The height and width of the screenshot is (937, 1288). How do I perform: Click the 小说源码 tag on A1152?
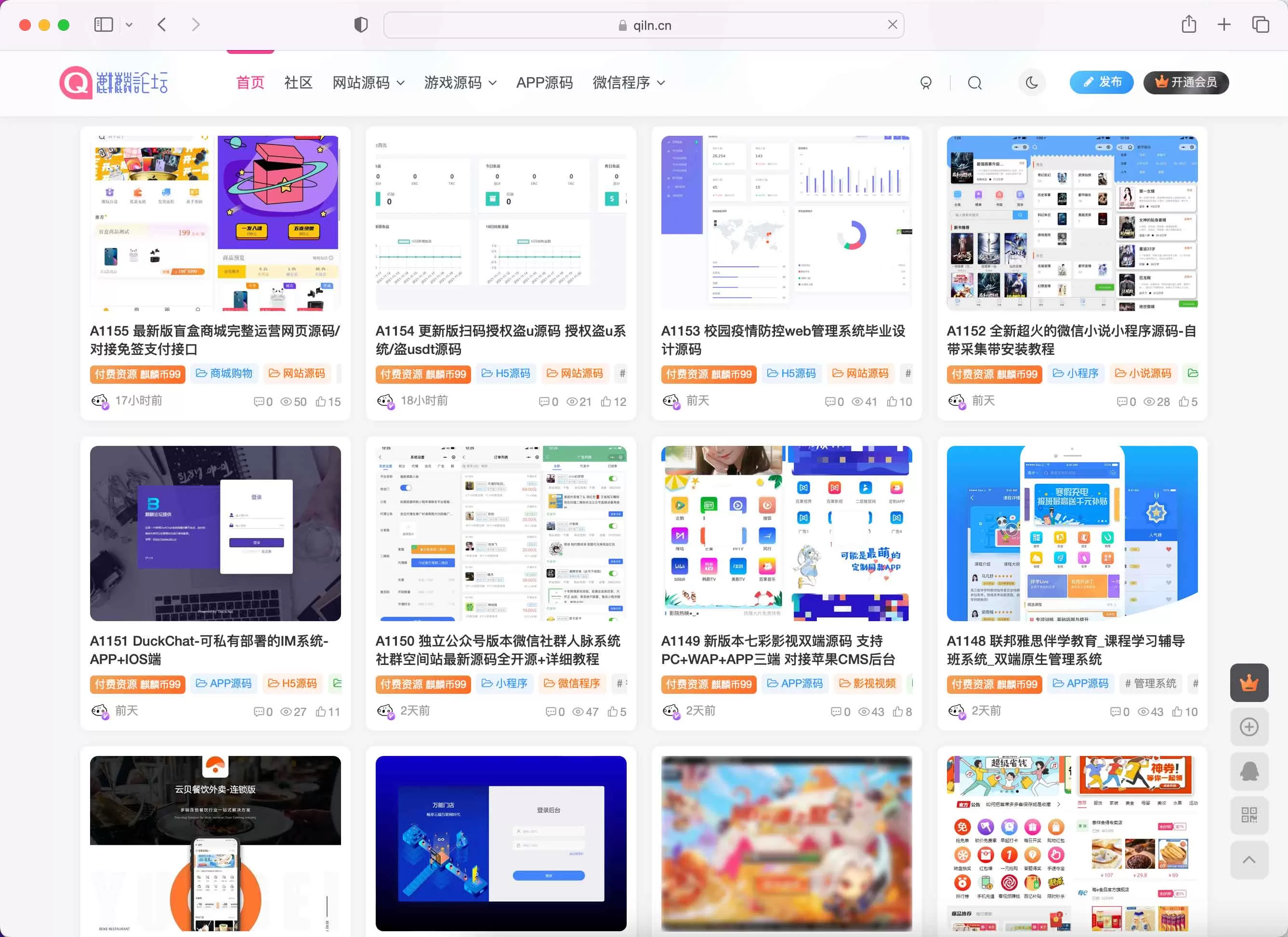point(1143,374)
